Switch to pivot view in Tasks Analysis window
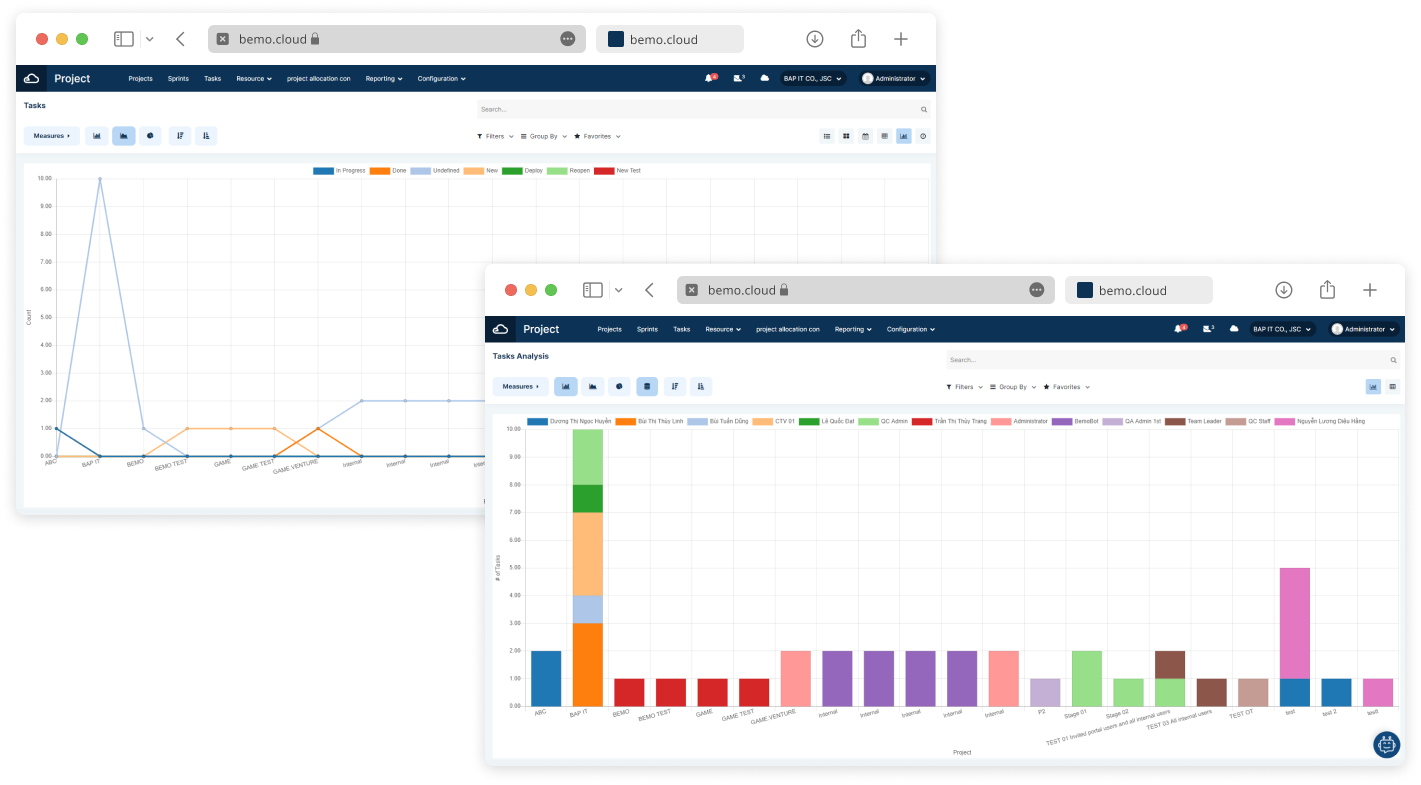 pyautogui.click(x=1393, y=387)
